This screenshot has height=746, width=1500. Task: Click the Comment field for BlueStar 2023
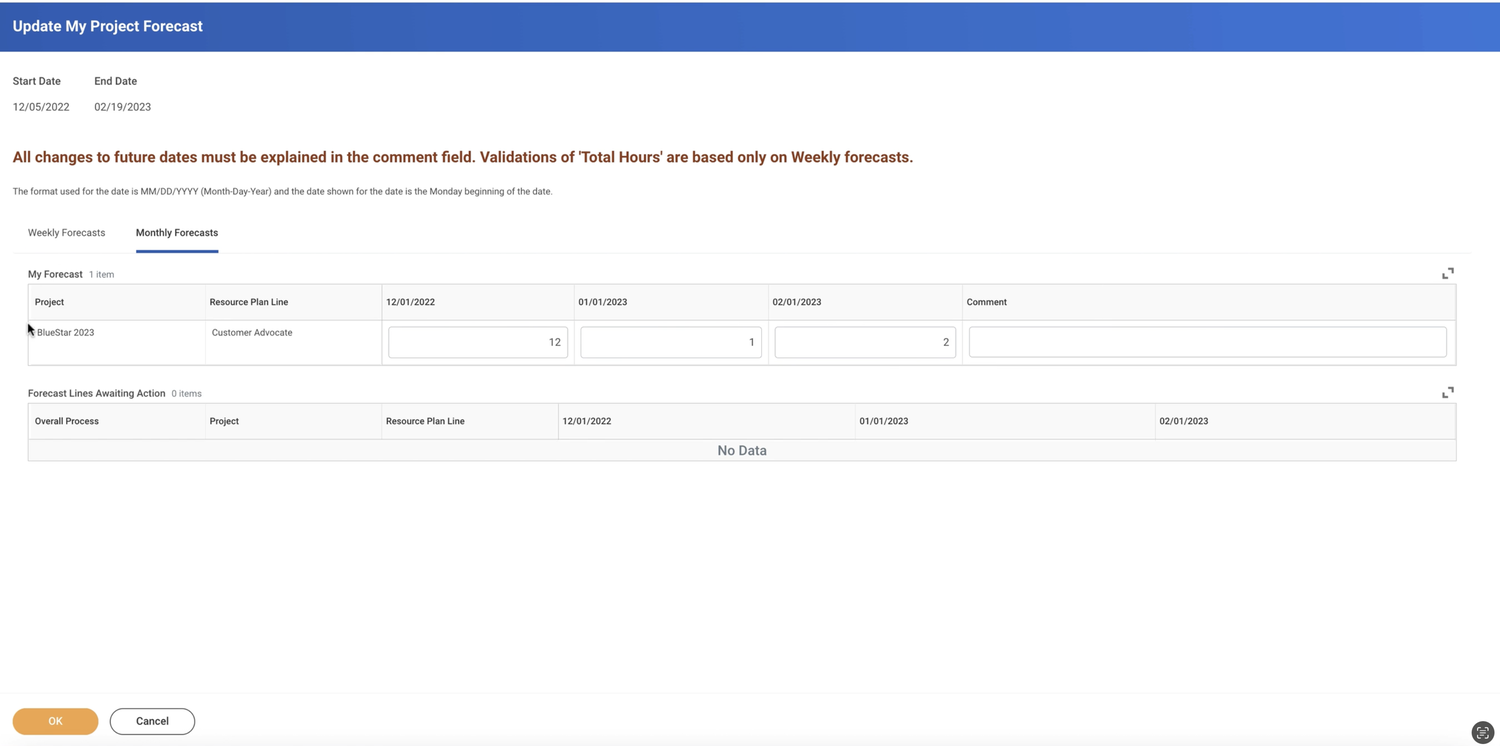[1207, 341]
